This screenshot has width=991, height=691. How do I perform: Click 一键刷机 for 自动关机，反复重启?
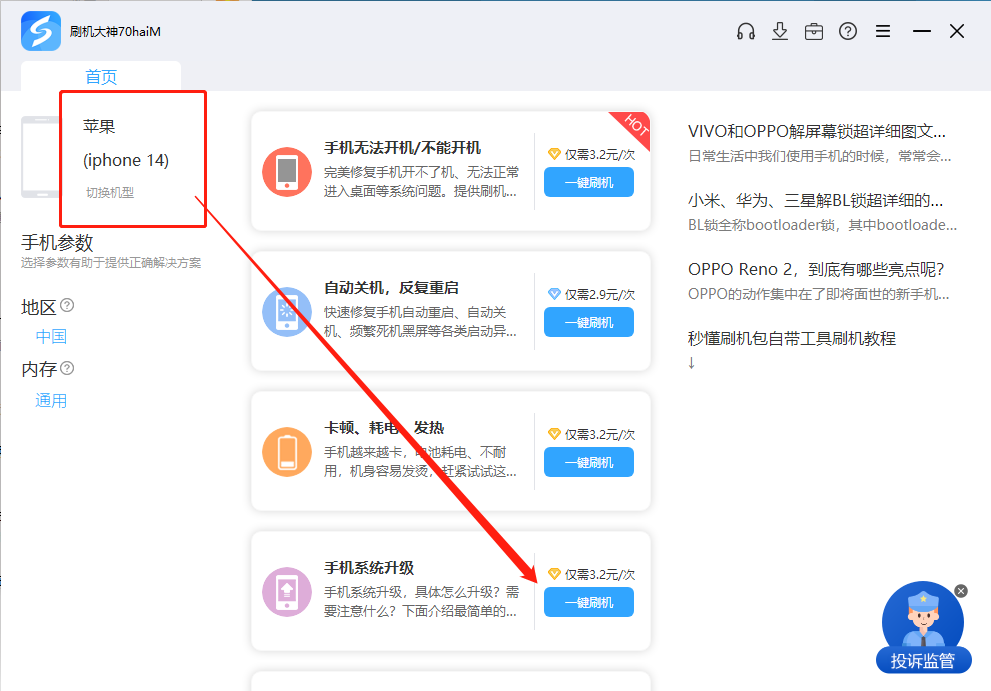pyautogui.click(x=589, y=322)
